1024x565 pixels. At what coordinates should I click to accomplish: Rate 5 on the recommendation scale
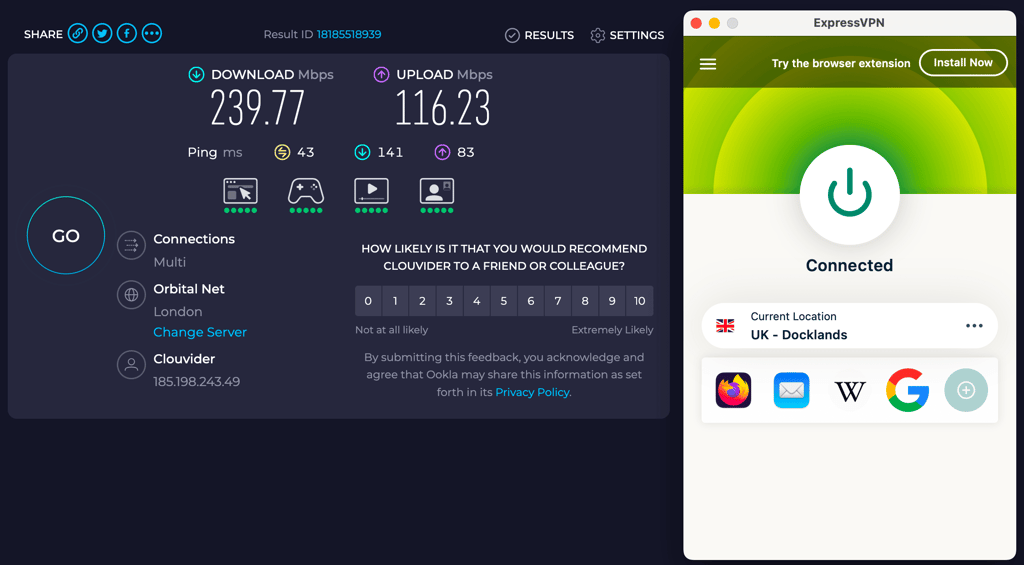point(504,301)
